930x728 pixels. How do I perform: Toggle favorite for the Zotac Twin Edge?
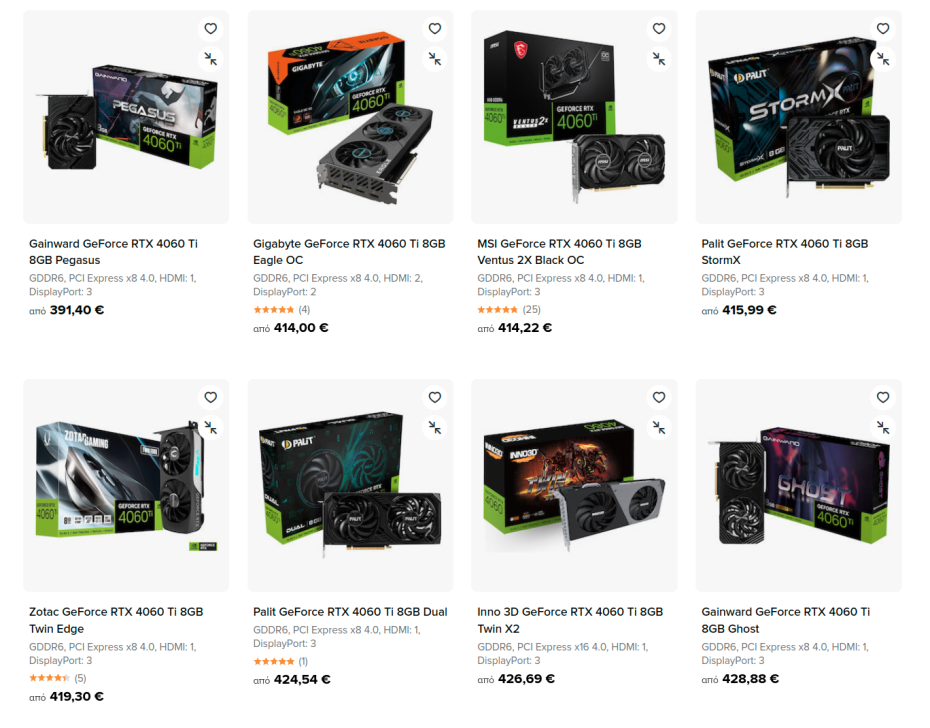210,397
